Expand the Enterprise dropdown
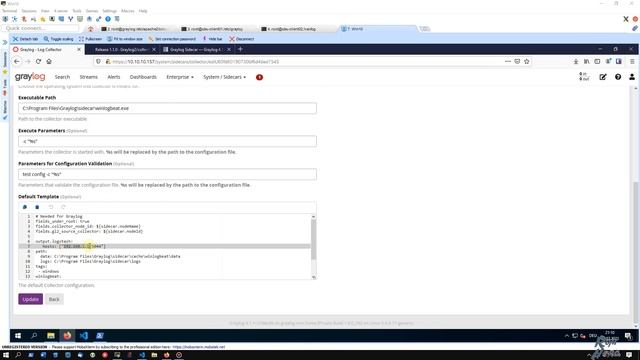640x360 pixels. pyautogui.click(x=180, y=77)
